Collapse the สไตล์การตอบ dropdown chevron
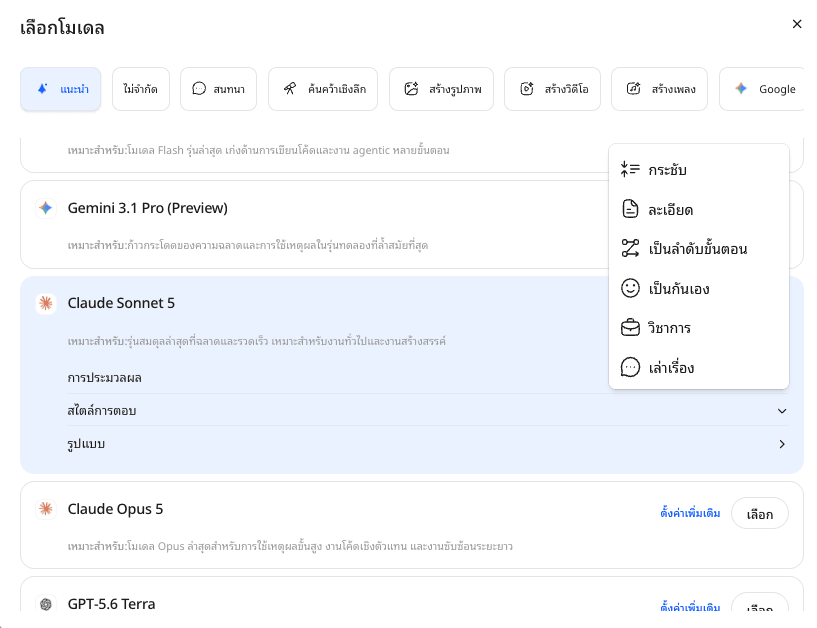 [x=782, y=411]
